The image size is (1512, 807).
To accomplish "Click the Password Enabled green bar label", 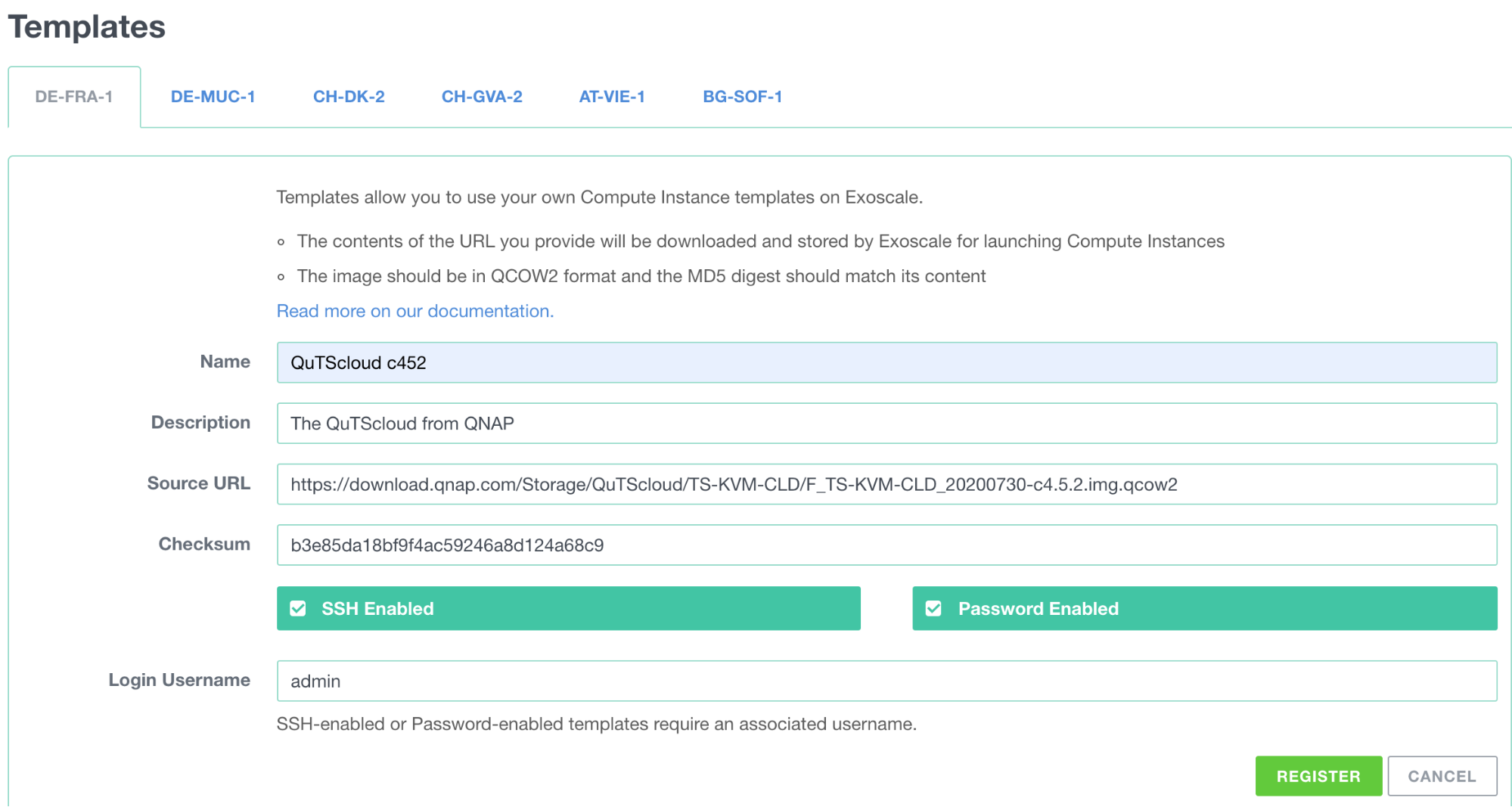I will pyautogui.click(x=1038, y=609).
